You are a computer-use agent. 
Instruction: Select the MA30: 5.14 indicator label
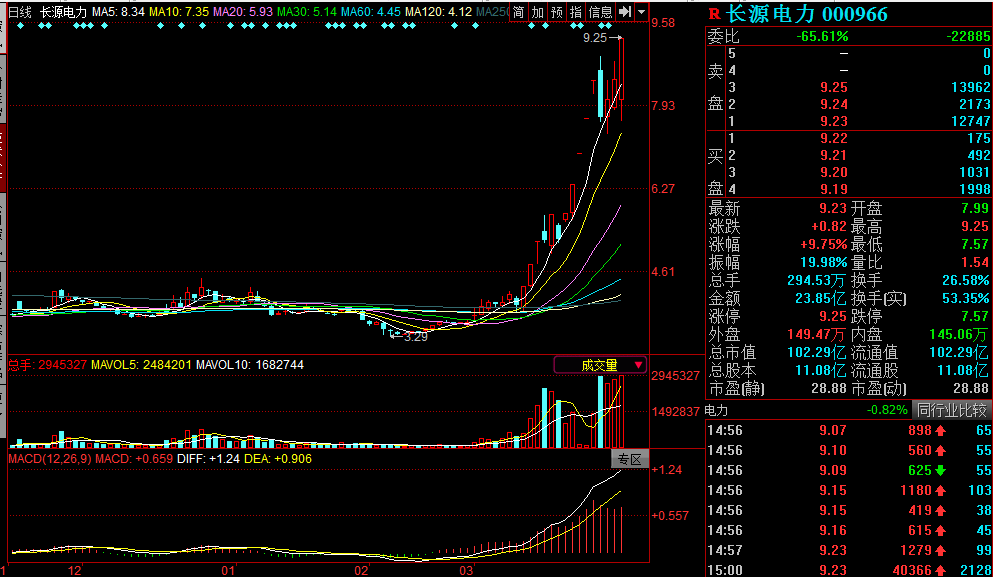pyautogui.click(x=307, y=12)
